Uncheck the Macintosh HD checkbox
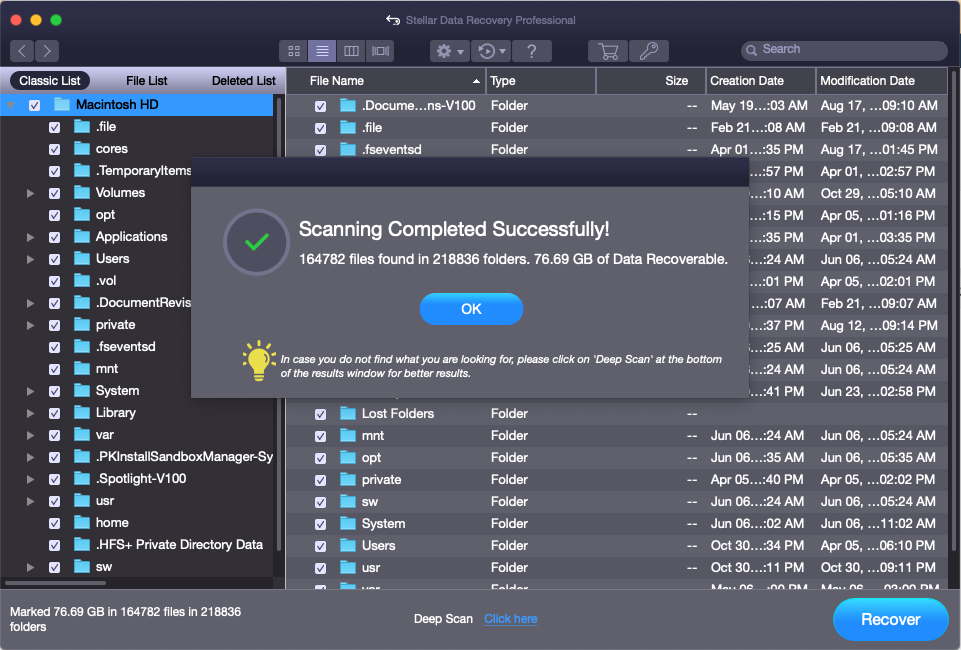The image size is (961, 650). (x=34, y=105)
